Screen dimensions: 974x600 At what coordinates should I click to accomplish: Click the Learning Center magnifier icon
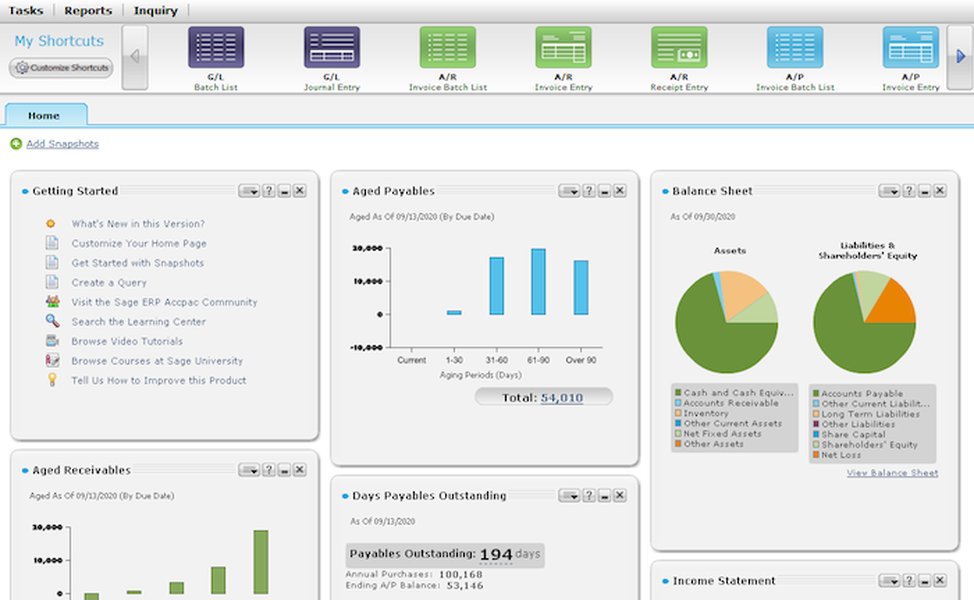[53, 321]
